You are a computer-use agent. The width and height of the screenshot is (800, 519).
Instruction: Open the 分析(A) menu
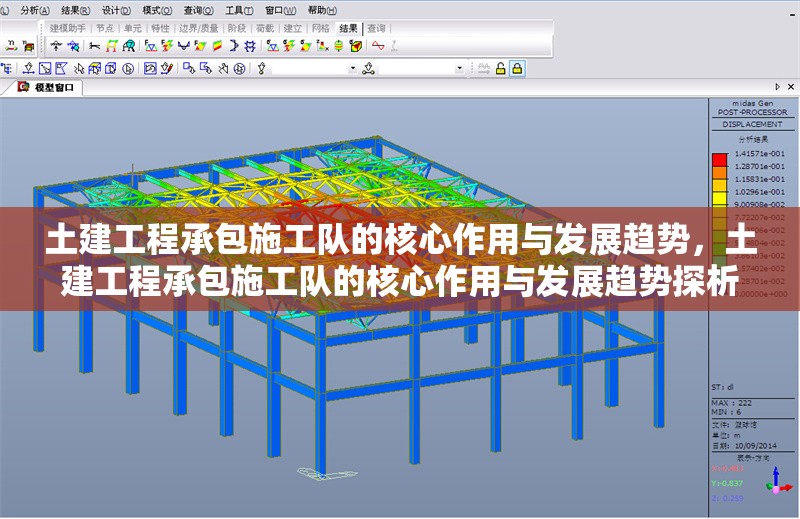(x=35, y=10)
